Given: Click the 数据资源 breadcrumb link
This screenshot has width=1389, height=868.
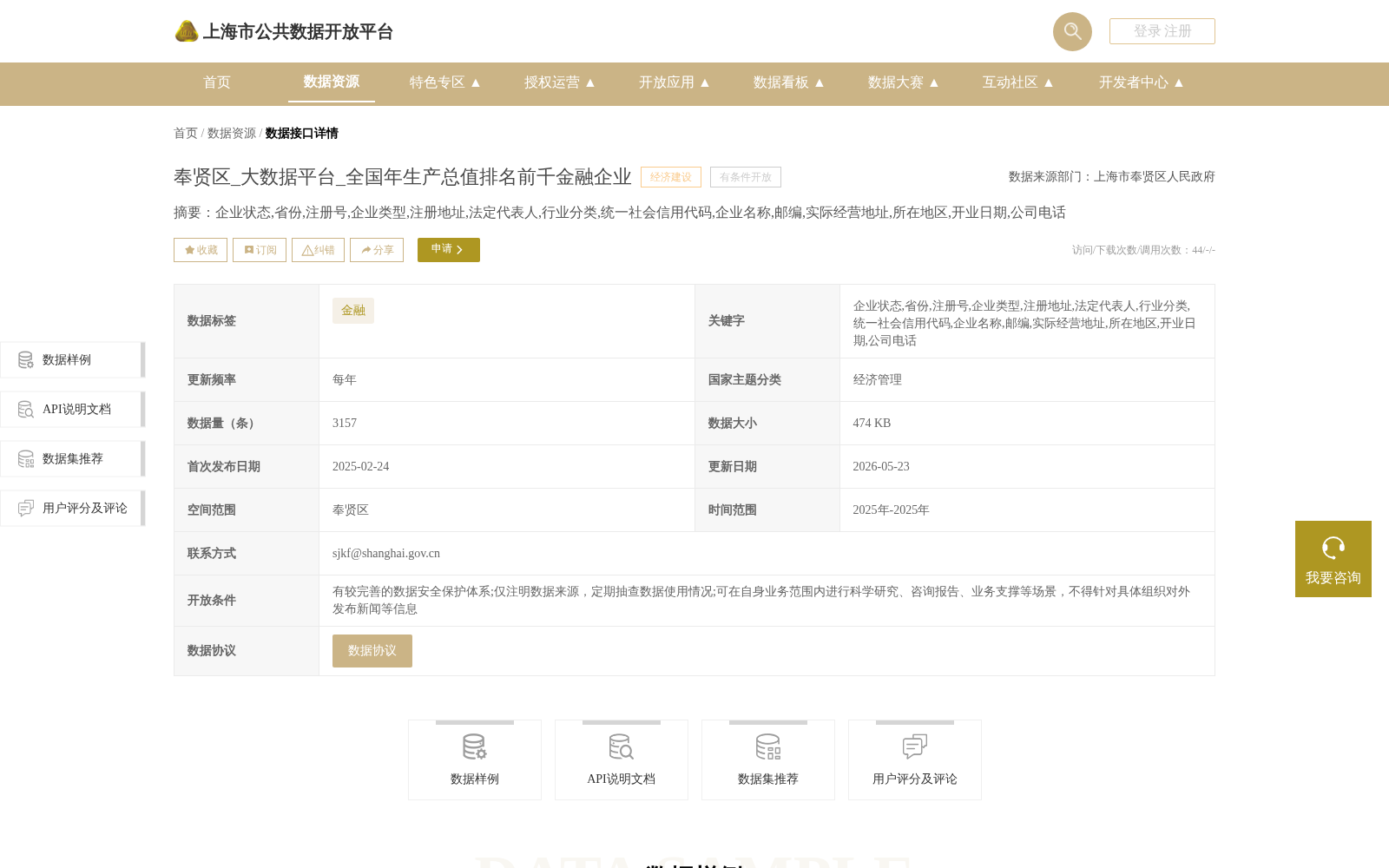Looking at the screenshot, I should tap(232, 134).
